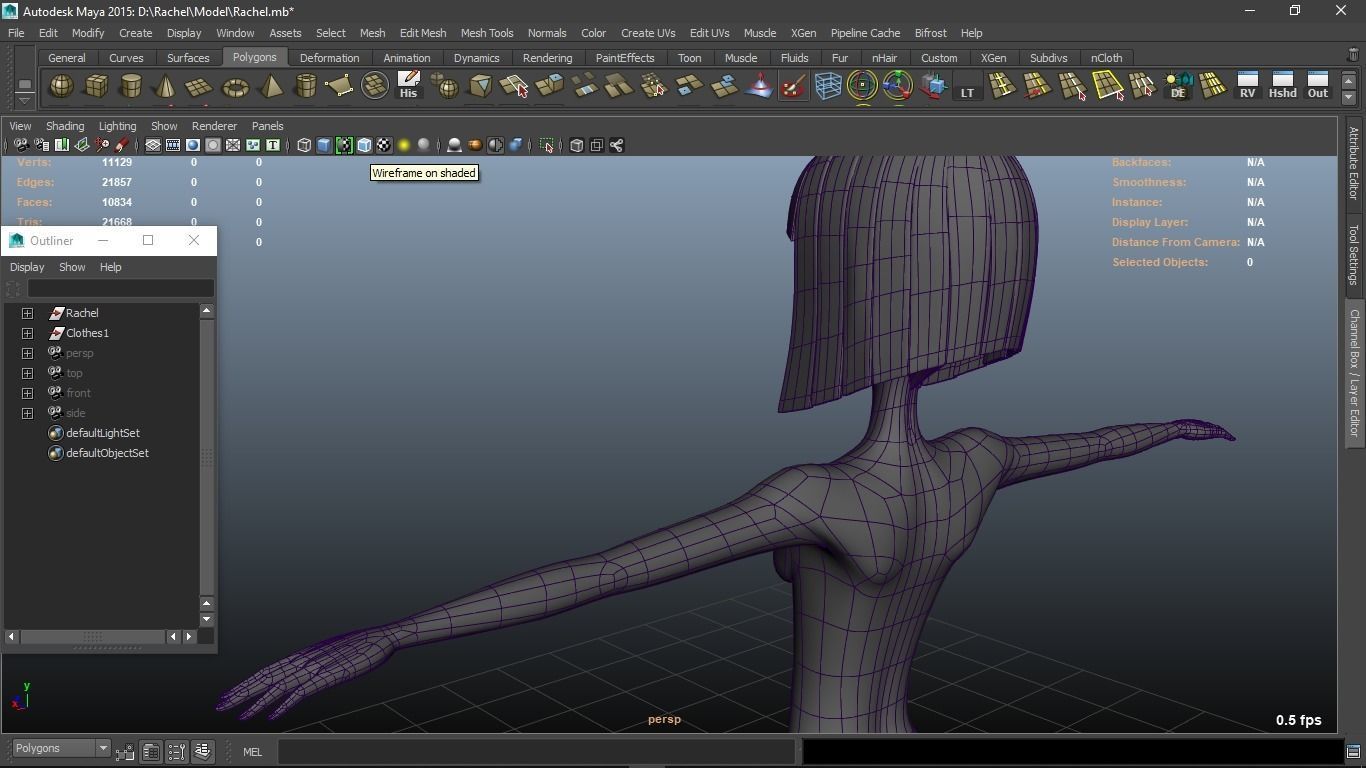
Task: Switch to the Rendering shelf tab
Action: tap(547, 58)
